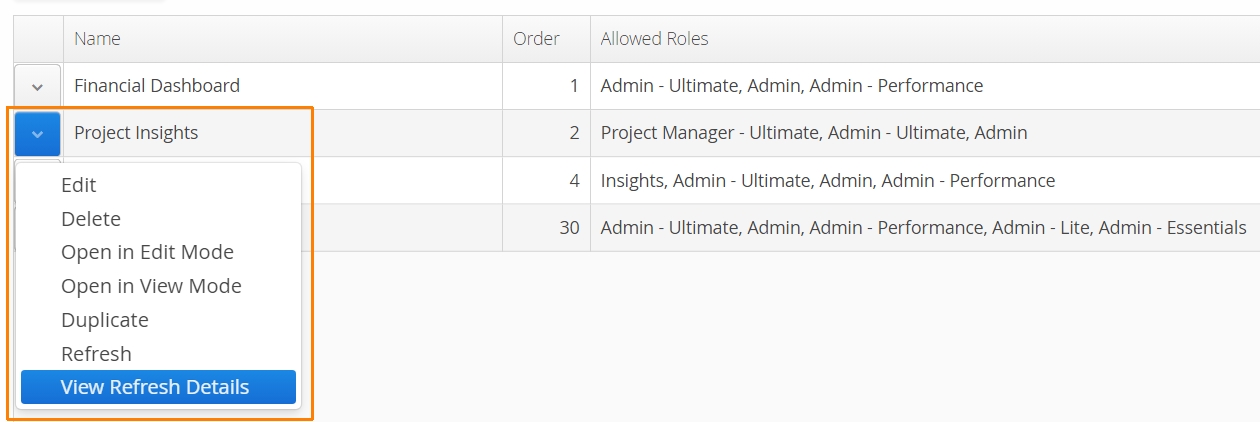Select the Financial Dashboard name cell
Image resolution: width=1260 pixels, height=422 pixels.
click(x=282, y=86)
